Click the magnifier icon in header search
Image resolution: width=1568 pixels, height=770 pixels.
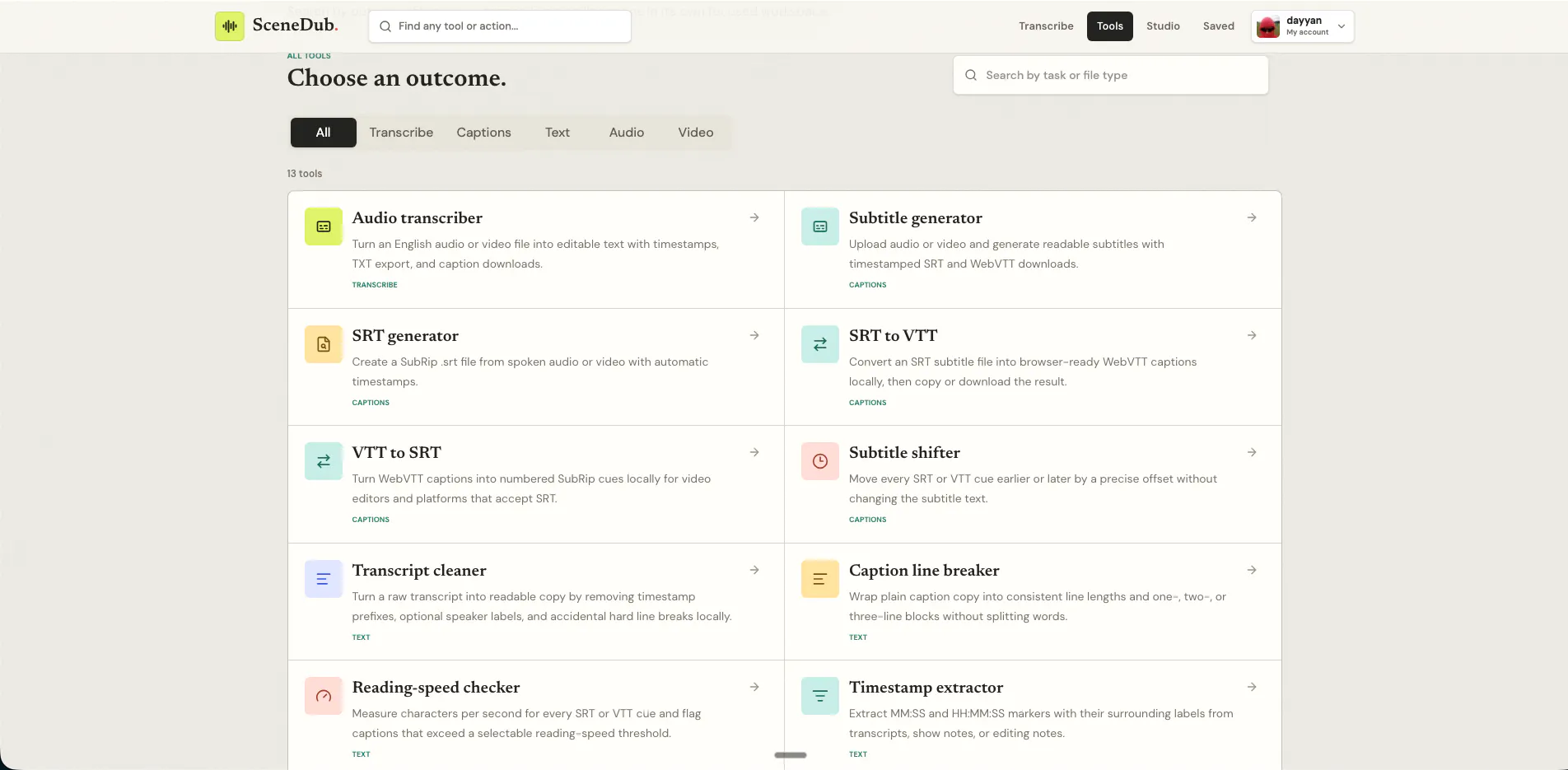[385, 26]
